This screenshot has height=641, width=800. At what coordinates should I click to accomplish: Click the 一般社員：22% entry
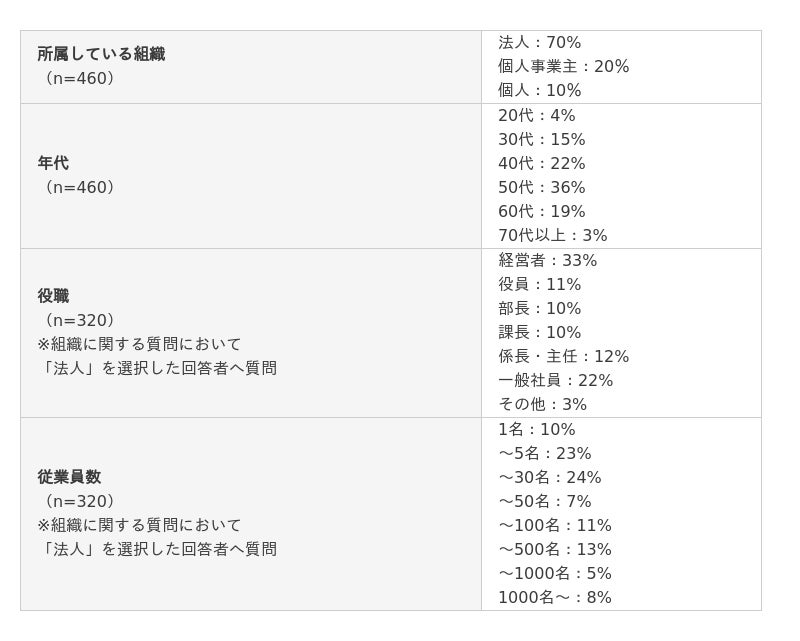(x=556, y=380)
